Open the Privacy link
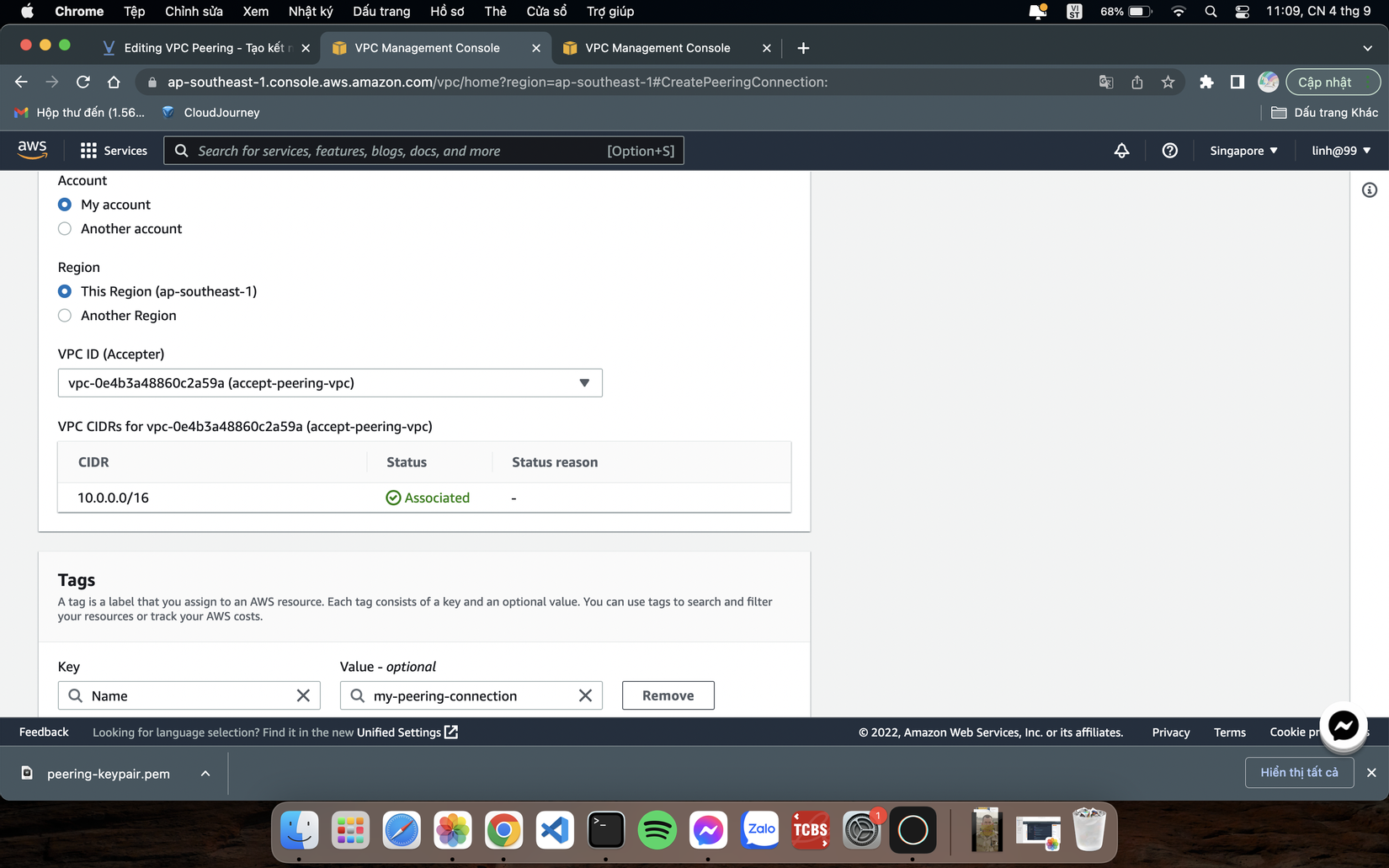Image resolution: width=1389 pixels, height=868 pixels. click(x=1171, y=732)
